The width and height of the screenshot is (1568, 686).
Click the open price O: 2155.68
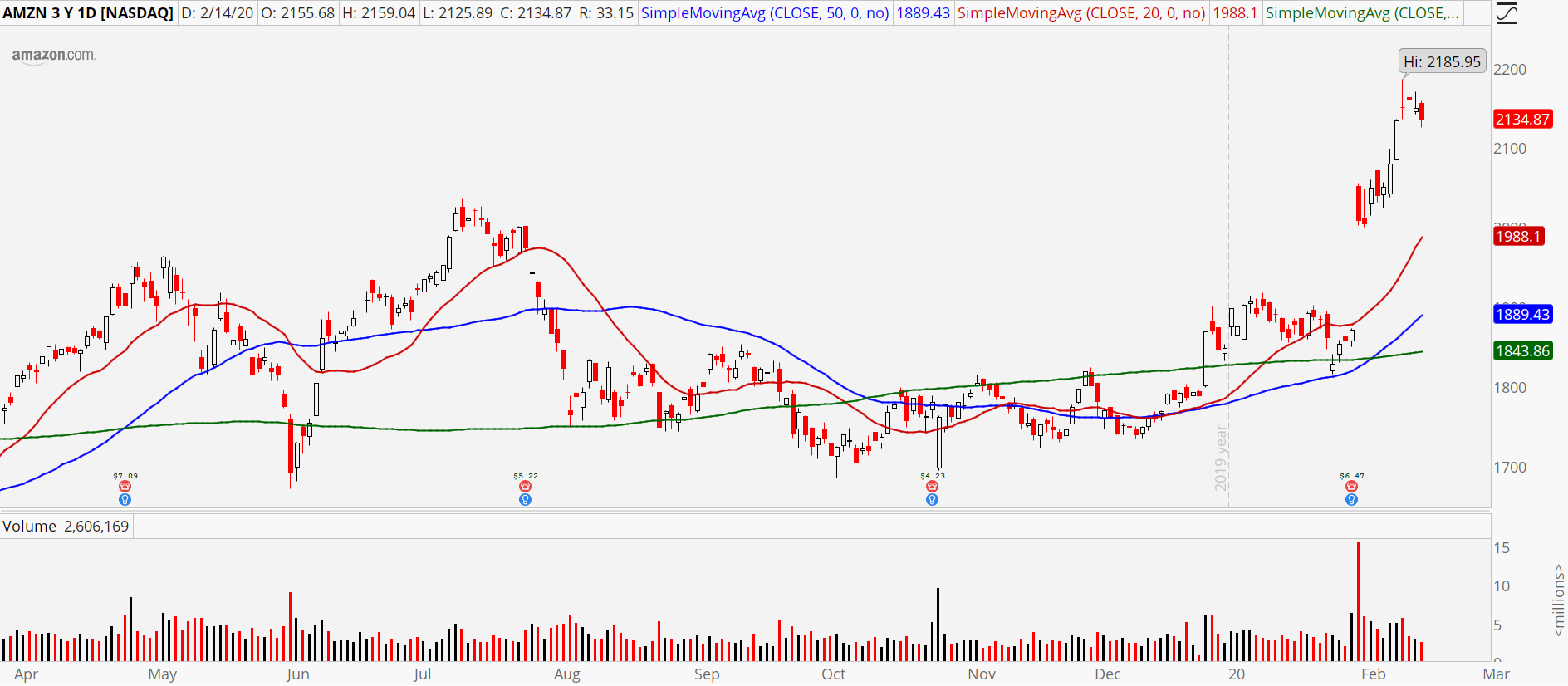(x=298, y=13)
